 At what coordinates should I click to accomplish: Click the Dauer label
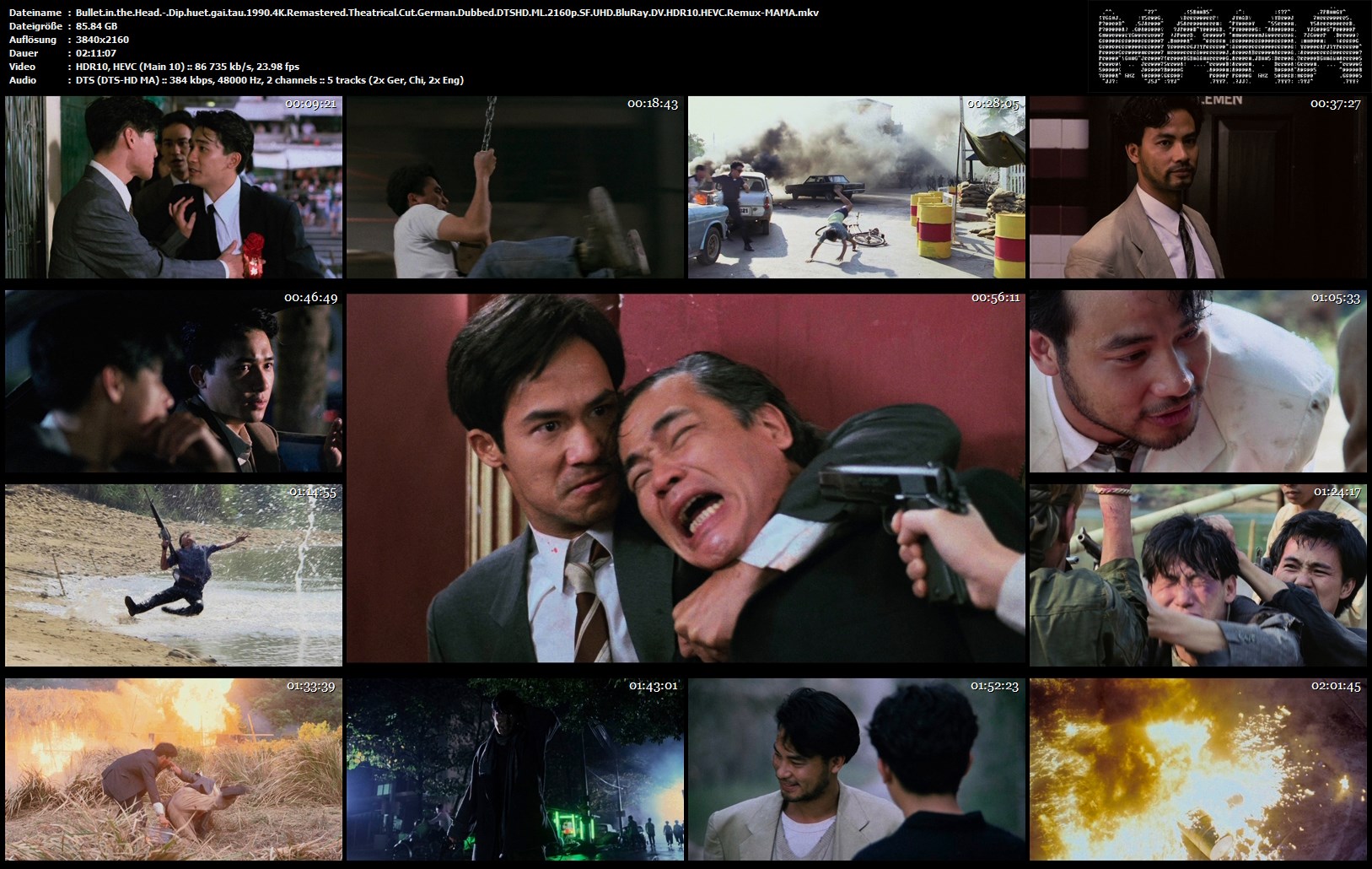24,53
